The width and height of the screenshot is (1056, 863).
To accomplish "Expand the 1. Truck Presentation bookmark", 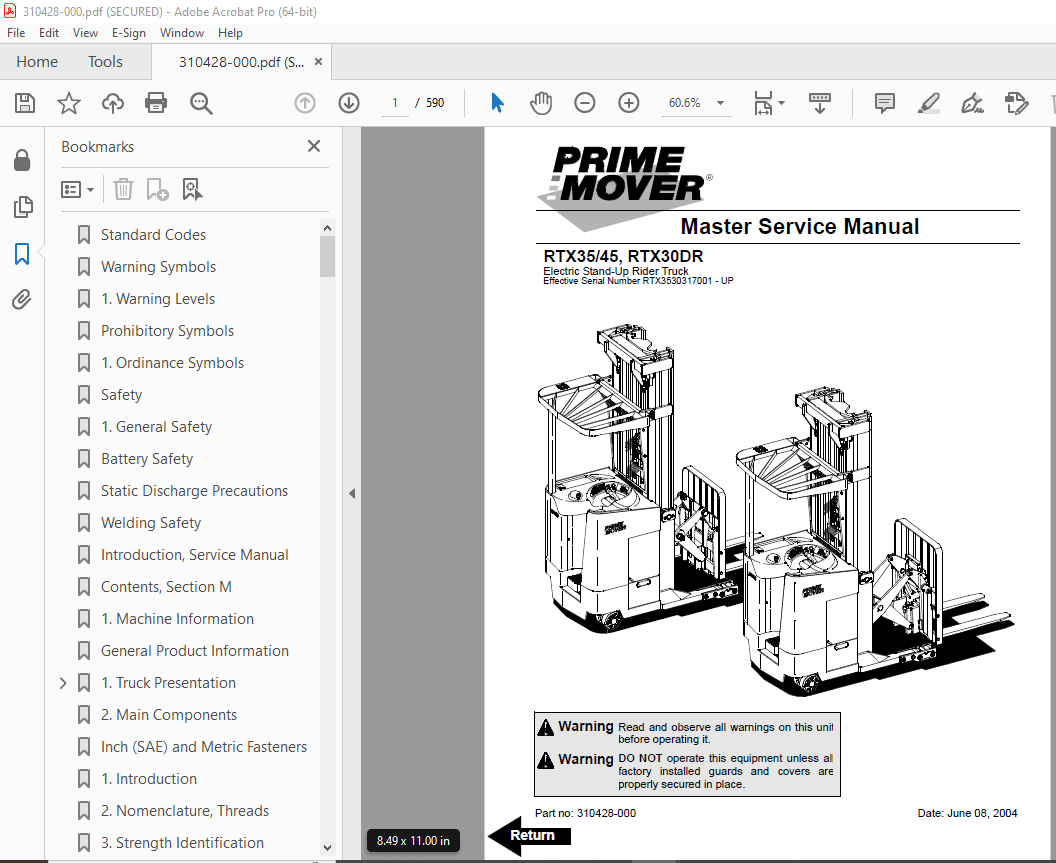I will point(63,682).
